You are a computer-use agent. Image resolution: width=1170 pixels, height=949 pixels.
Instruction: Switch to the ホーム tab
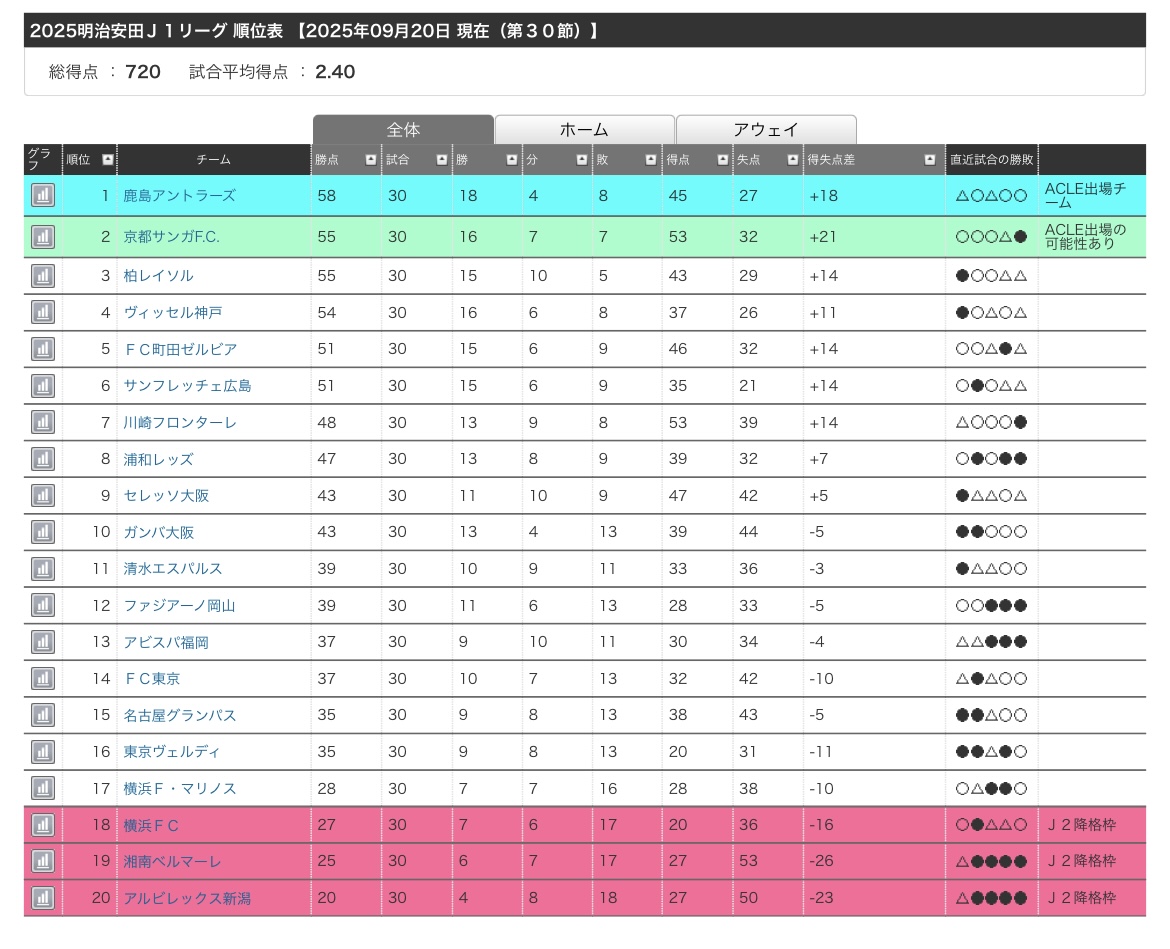pos(584,130)
